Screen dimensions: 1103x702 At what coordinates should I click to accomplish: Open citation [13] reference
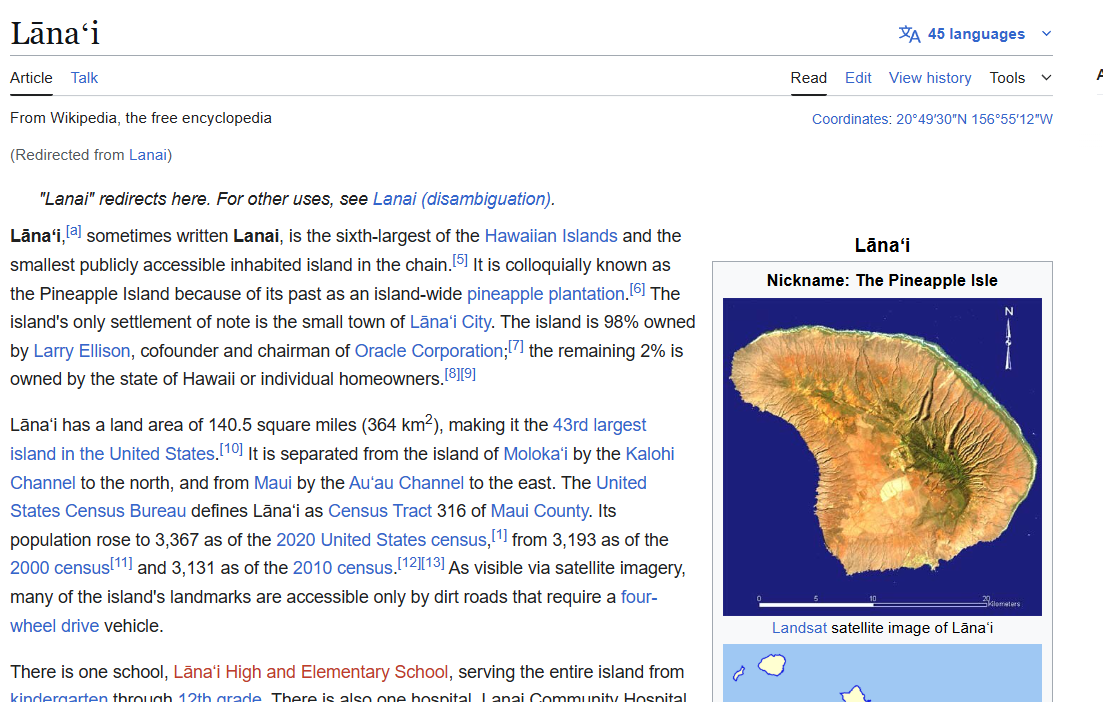(433, 563)
